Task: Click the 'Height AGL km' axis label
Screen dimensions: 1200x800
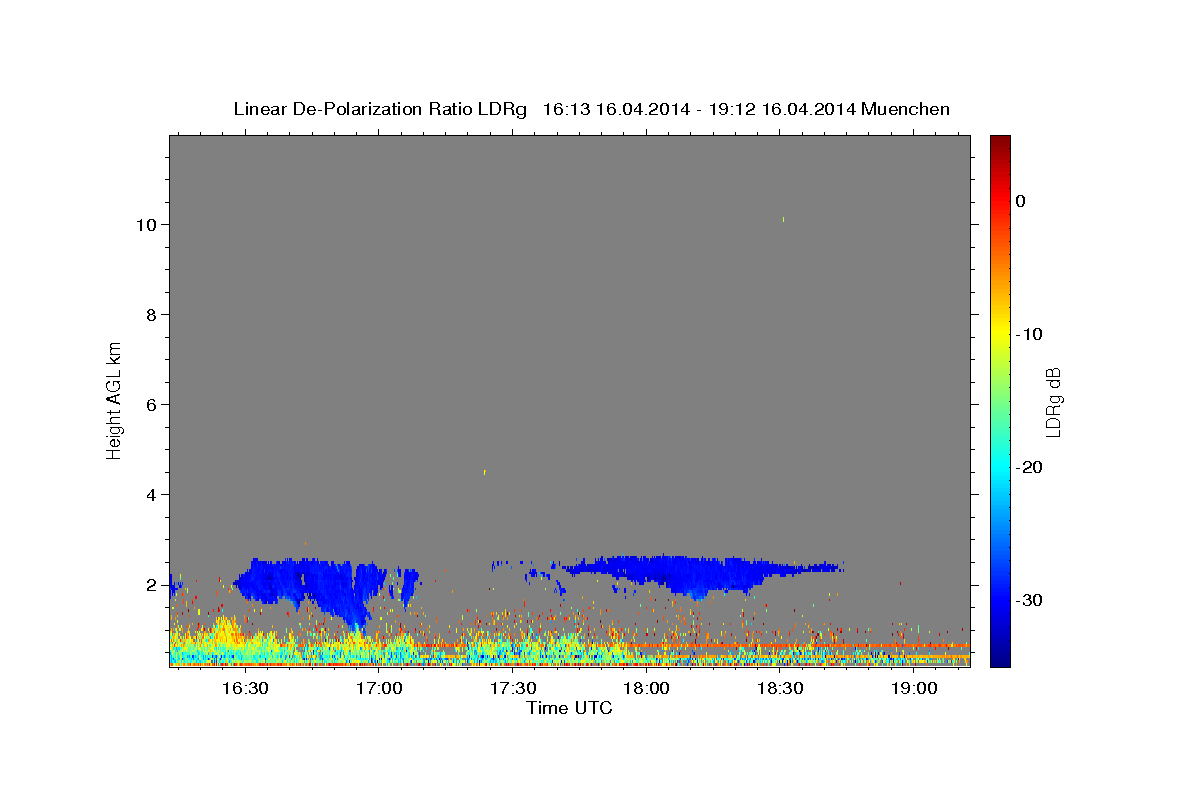Action: tap(115, 399)
